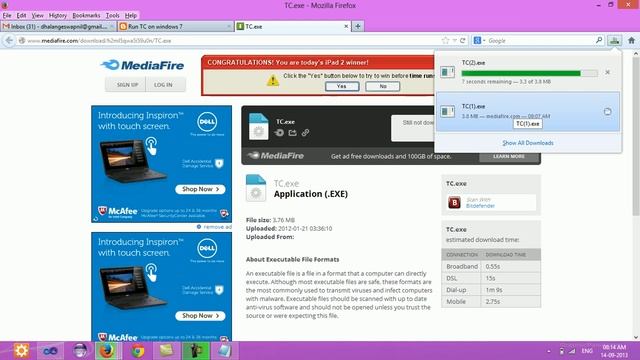Image resolution: width=640 pixels, height=360 pixels.
Task: Cancel the TC(2).exe download
Action: tap(607, 72)
